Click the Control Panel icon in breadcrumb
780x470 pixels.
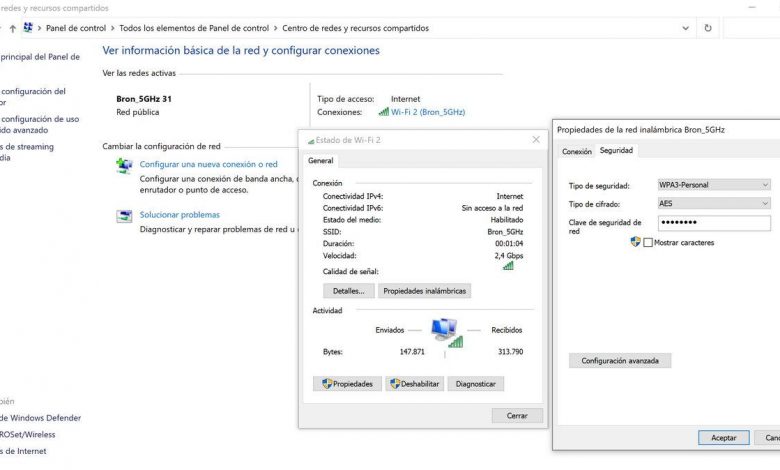(x=28, y=28)
